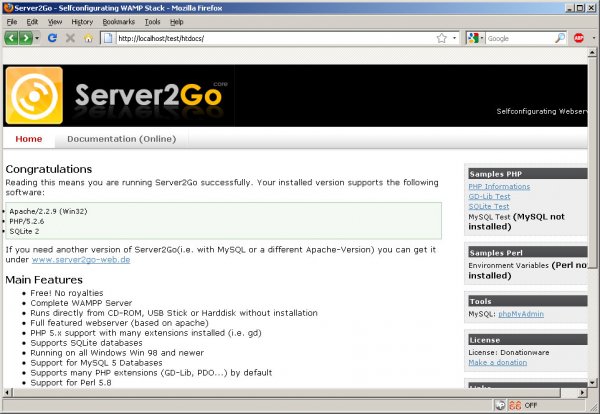The height and width of the screenshot is (414, 600).
Task: Open the back/forward history dropdown
Action: (x=37, y=38)
